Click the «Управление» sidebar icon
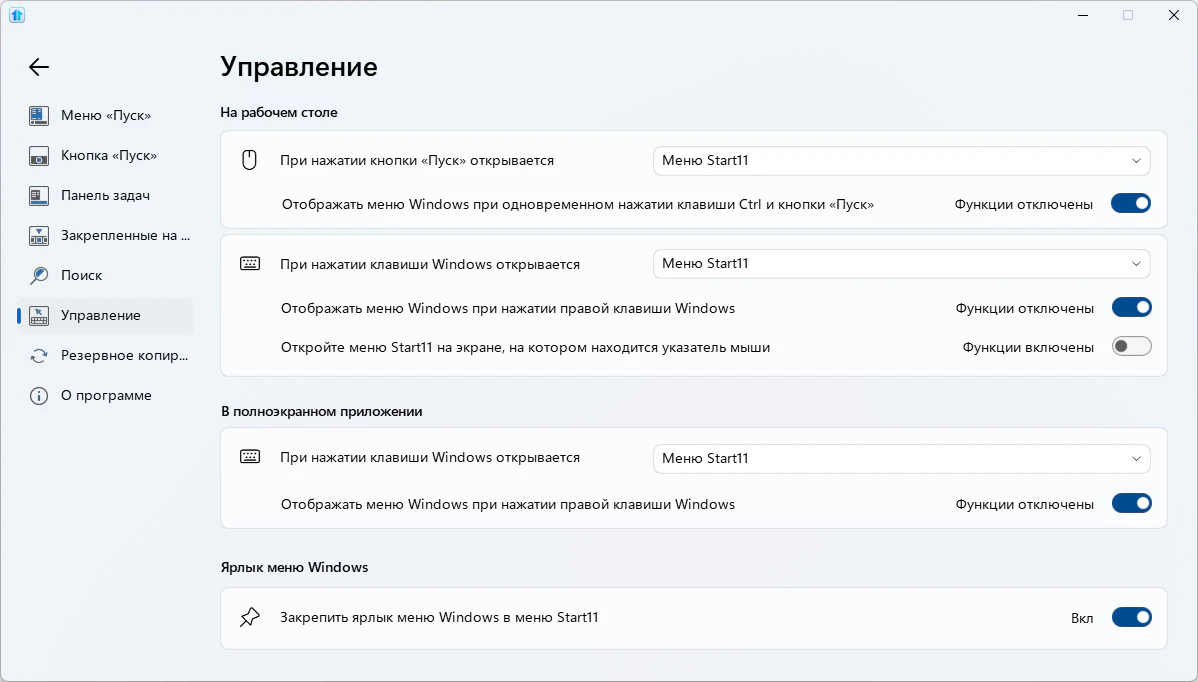Screen dimensions: 1198x682 tap(39, 315)
